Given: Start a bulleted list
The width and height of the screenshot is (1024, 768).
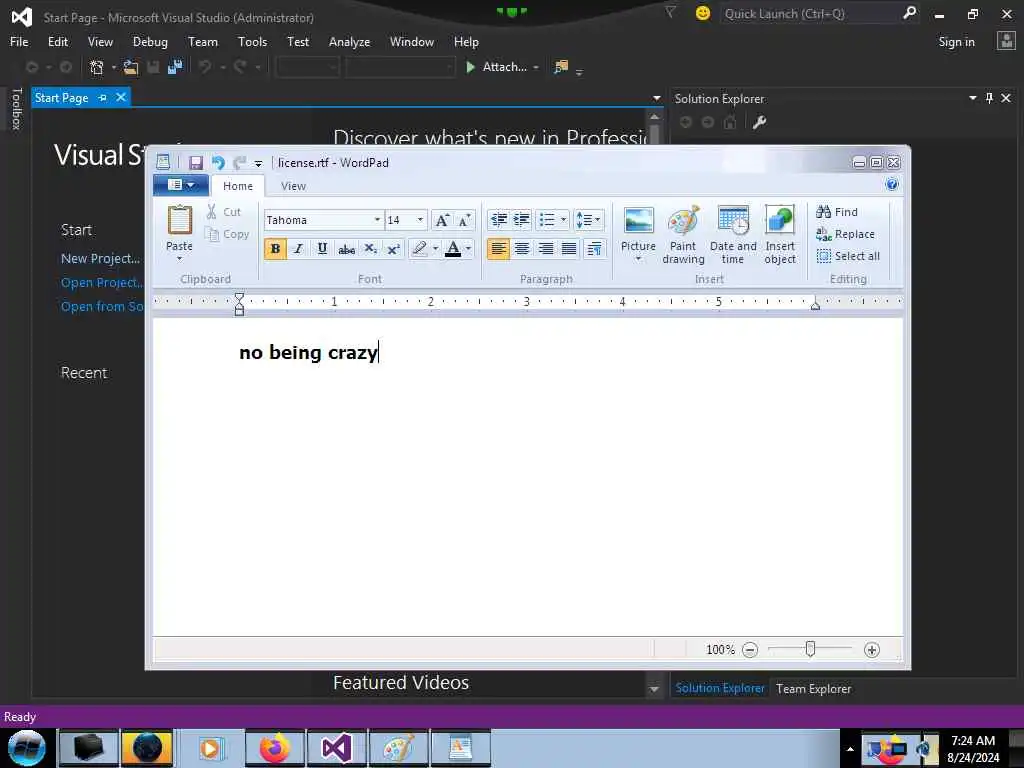Looking at the screenshot, I should click(547, 220).
